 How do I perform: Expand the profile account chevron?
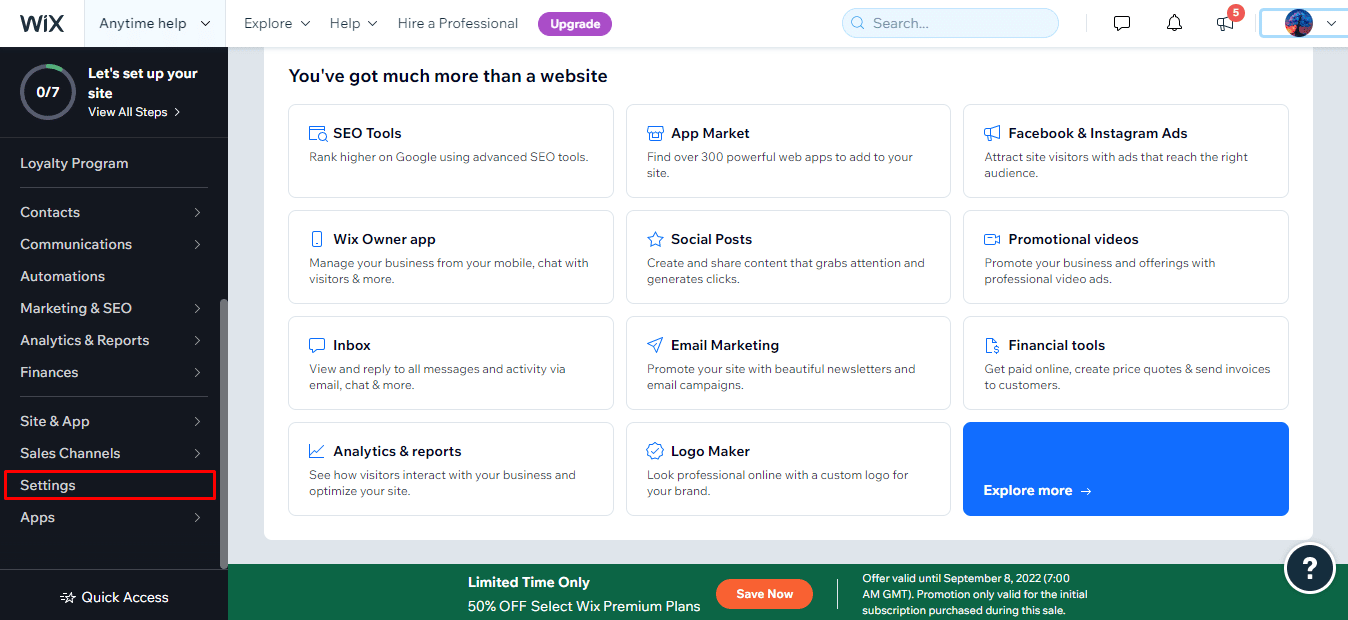[1331, 23]
